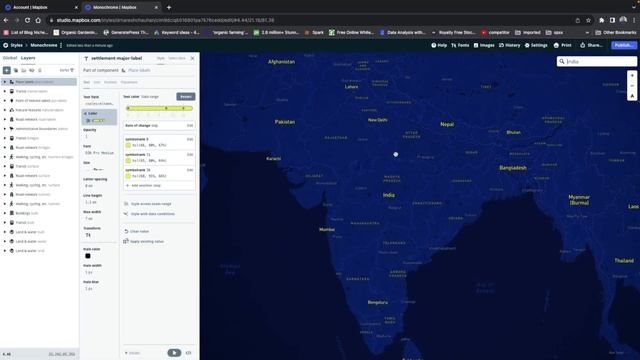Open the Placement property tab
Screen dimensions: 640x360
[129, 82]
